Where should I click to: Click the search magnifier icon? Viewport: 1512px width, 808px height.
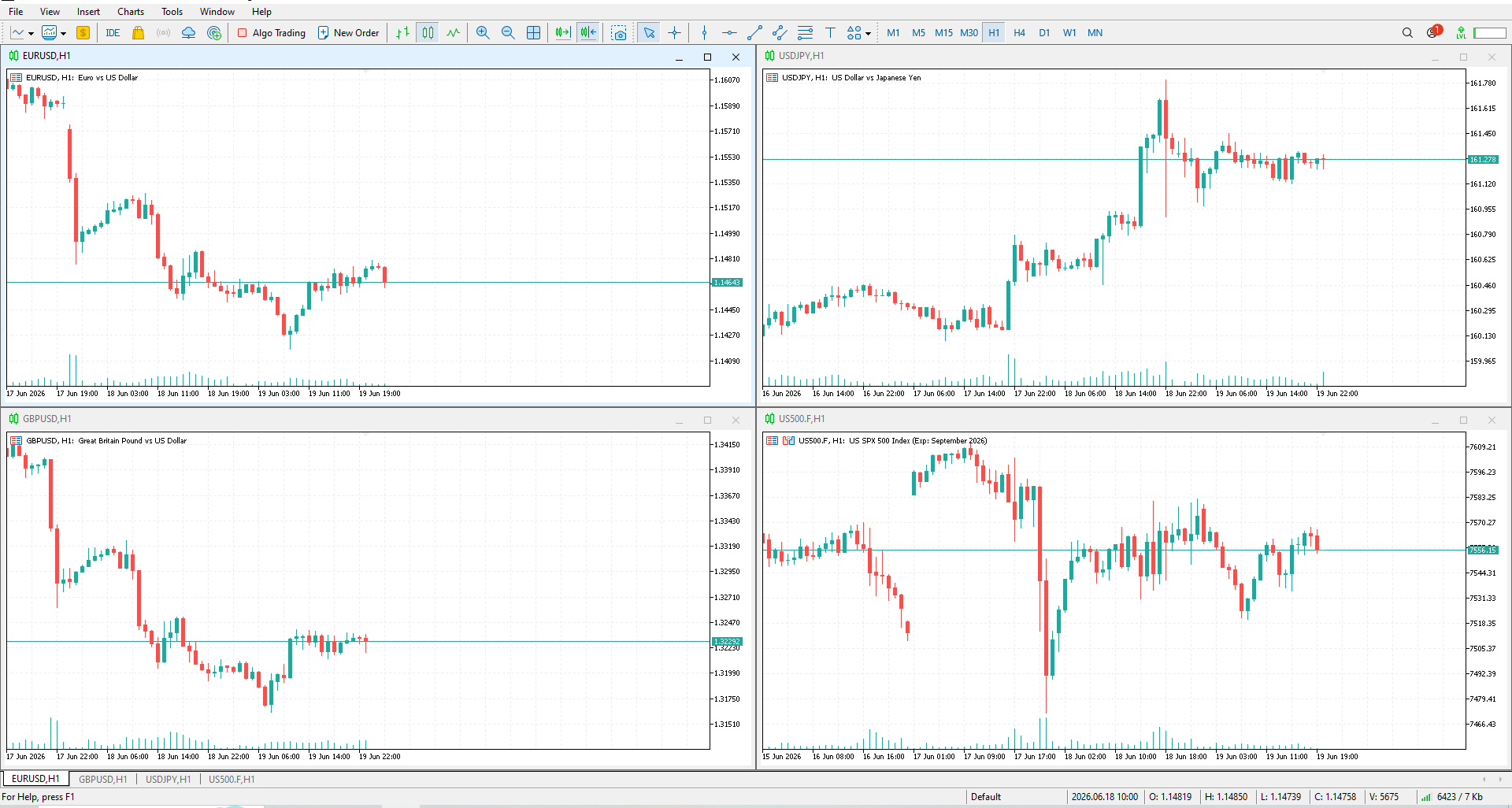tap(1407, 32)
